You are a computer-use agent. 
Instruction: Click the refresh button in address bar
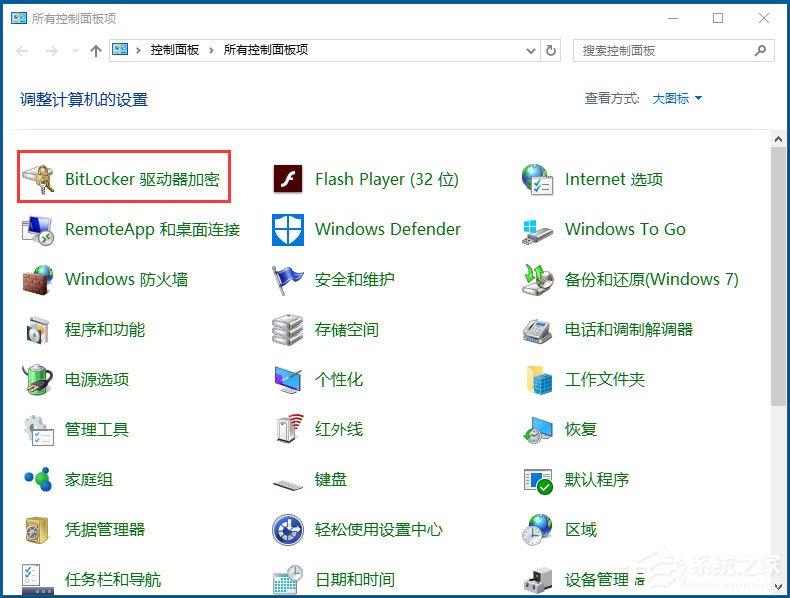551,50
